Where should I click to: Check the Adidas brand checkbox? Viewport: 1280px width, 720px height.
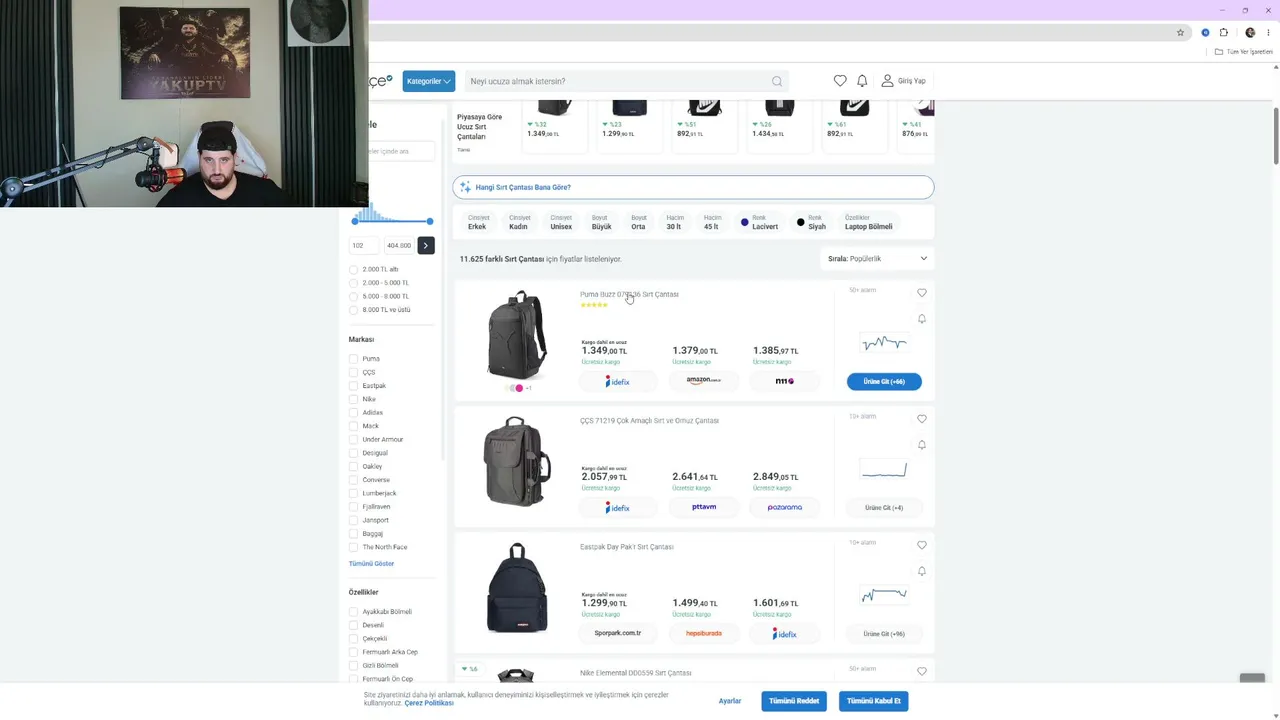point(353,413)
